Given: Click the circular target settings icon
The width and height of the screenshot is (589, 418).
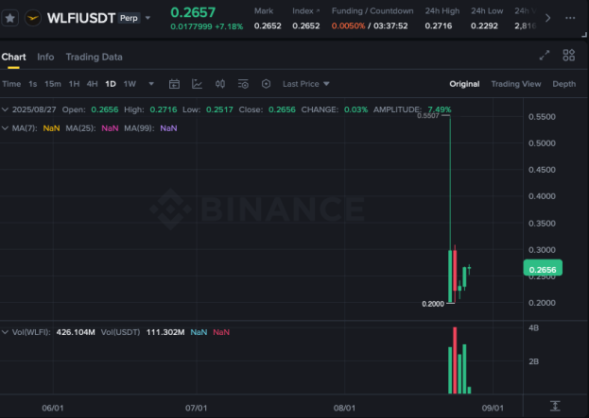Looking at the screenshot, I should [x=266, y=84].
